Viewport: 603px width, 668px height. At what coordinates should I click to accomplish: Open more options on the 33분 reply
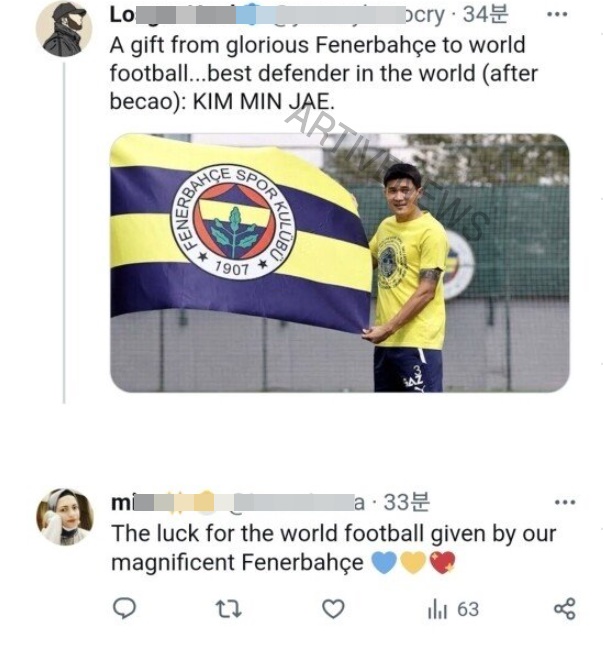click(x=565, y=502)
